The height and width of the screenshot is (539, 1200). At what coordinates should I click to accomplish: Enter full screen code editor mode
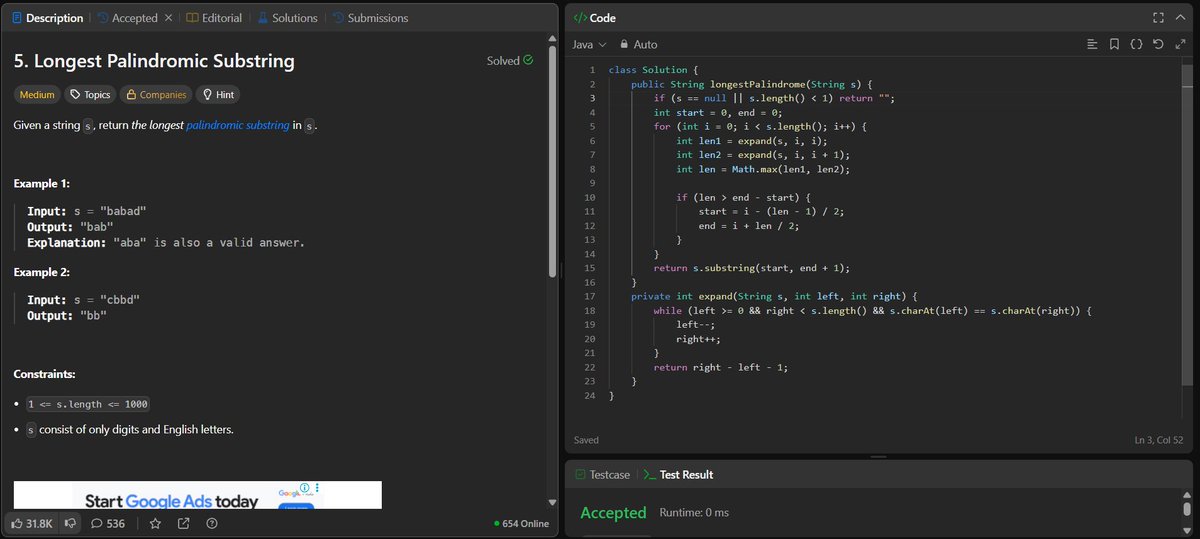point(1158,18)
